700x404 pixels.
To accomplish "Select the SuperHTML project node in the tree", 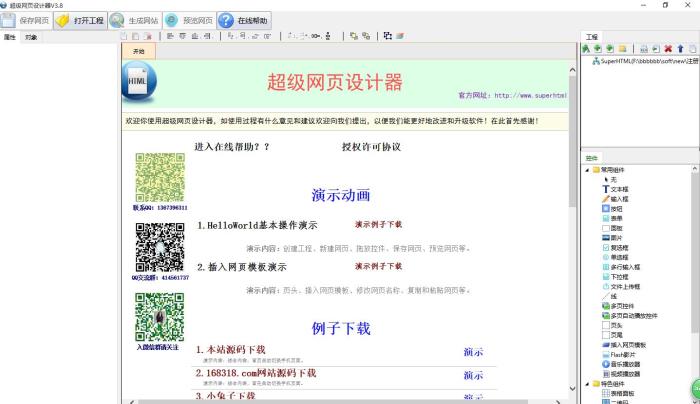I will (646, 61).
